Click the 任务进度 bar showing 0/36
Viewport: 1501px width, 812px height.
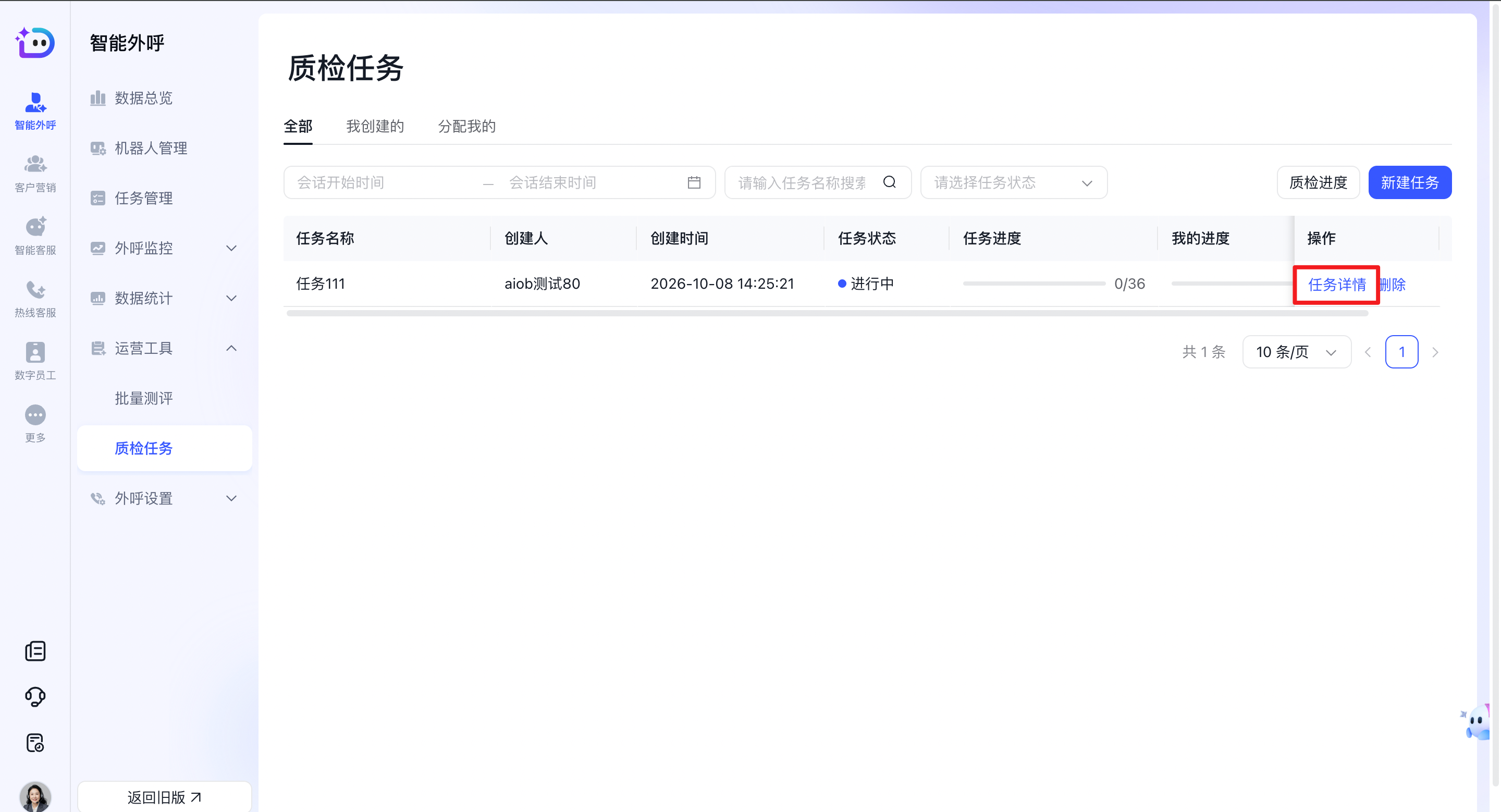point(1034,284)
